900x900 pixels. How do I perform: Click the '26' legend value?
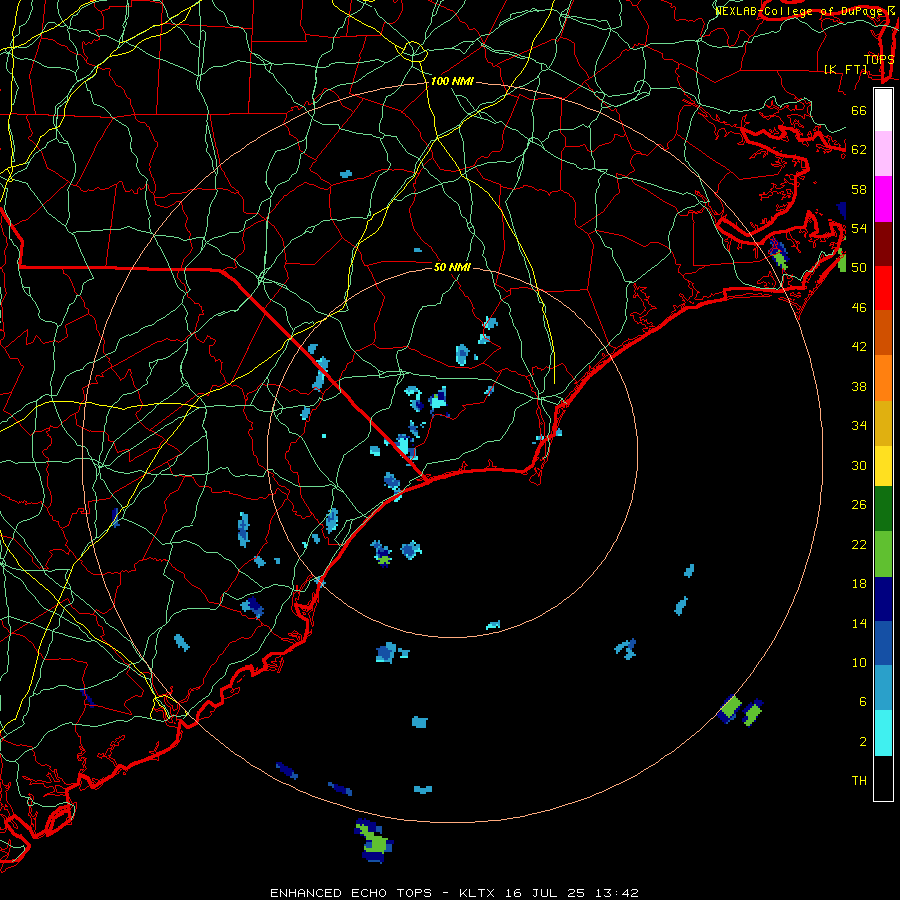coord(859,505)
